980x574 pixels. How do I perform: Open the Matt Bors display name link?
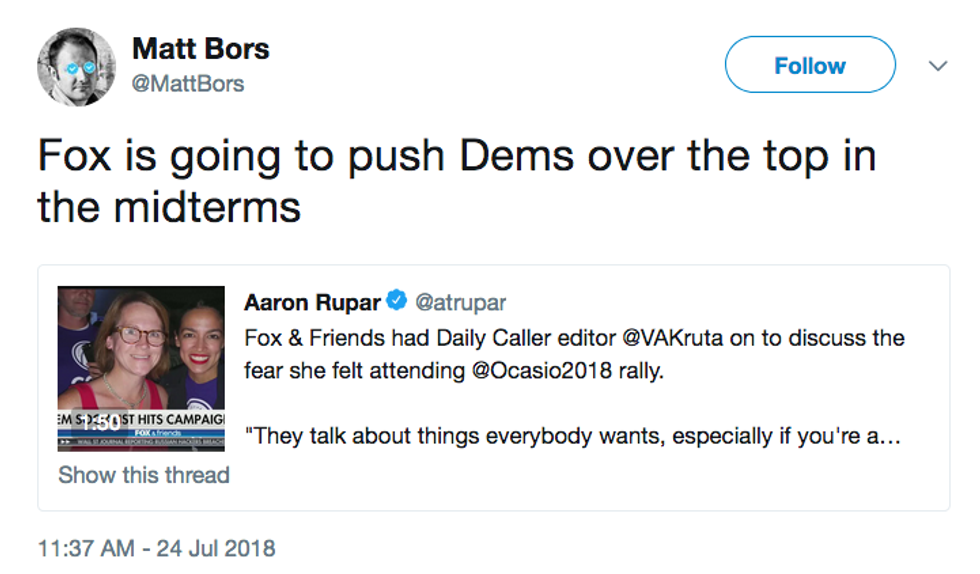(201, 48)
